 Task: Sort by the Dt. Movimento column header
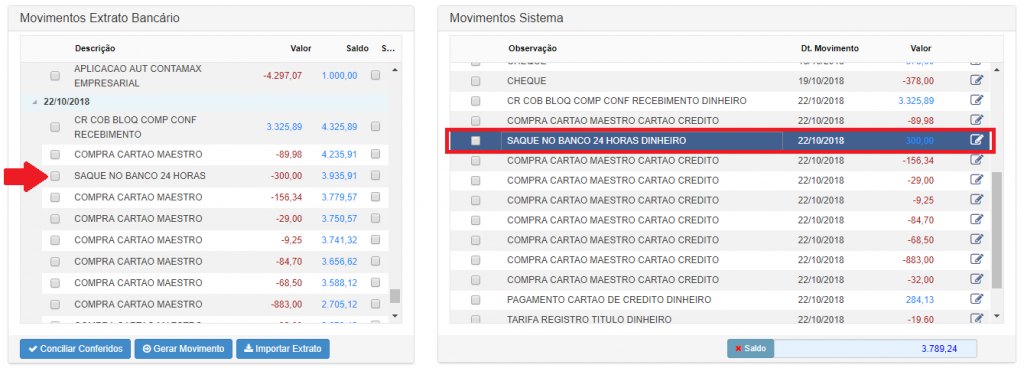[x=829, y=48]
